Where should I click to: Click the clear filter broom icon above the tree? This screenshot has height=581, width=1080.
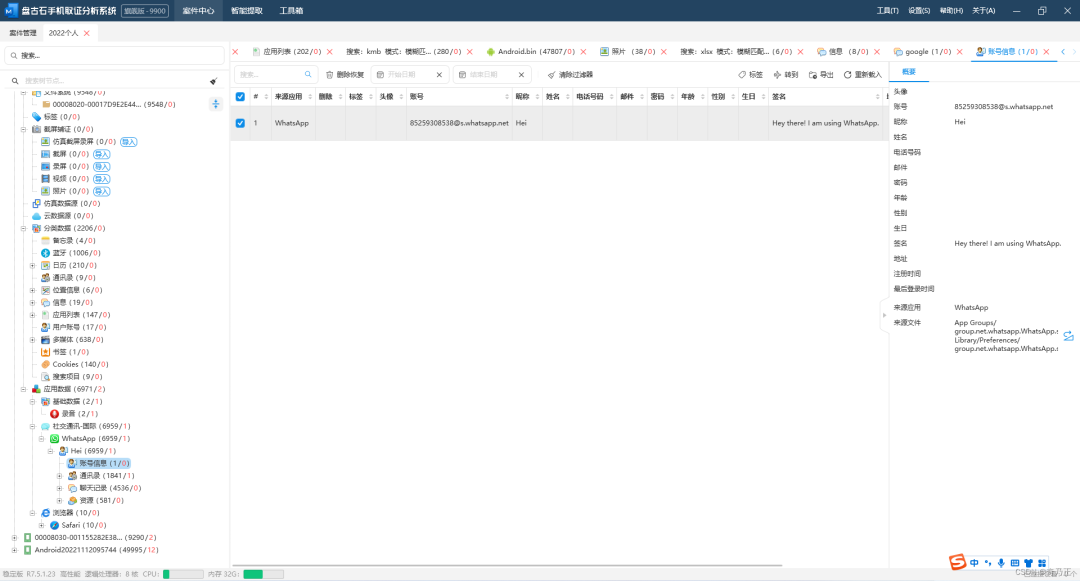pyautogui.click(x=214, y=81)
